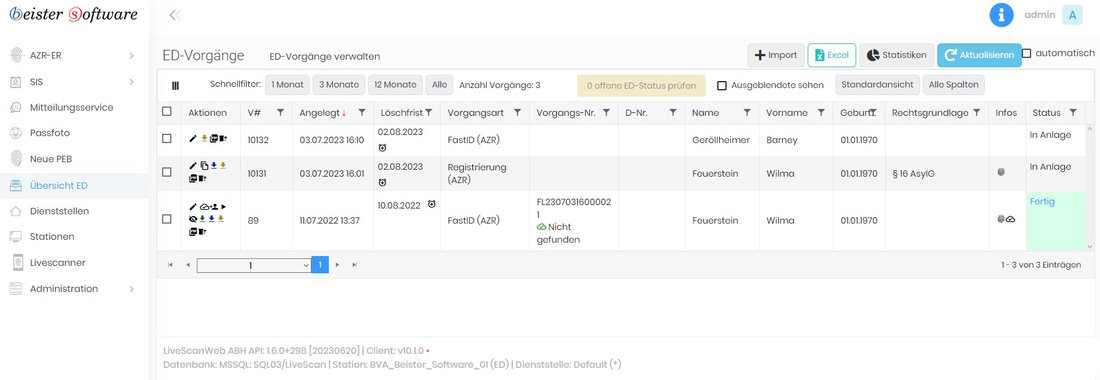1100x380 pixels.
Task: Click the admin avatar badge "A"
Action: [x=1072, y=15]
